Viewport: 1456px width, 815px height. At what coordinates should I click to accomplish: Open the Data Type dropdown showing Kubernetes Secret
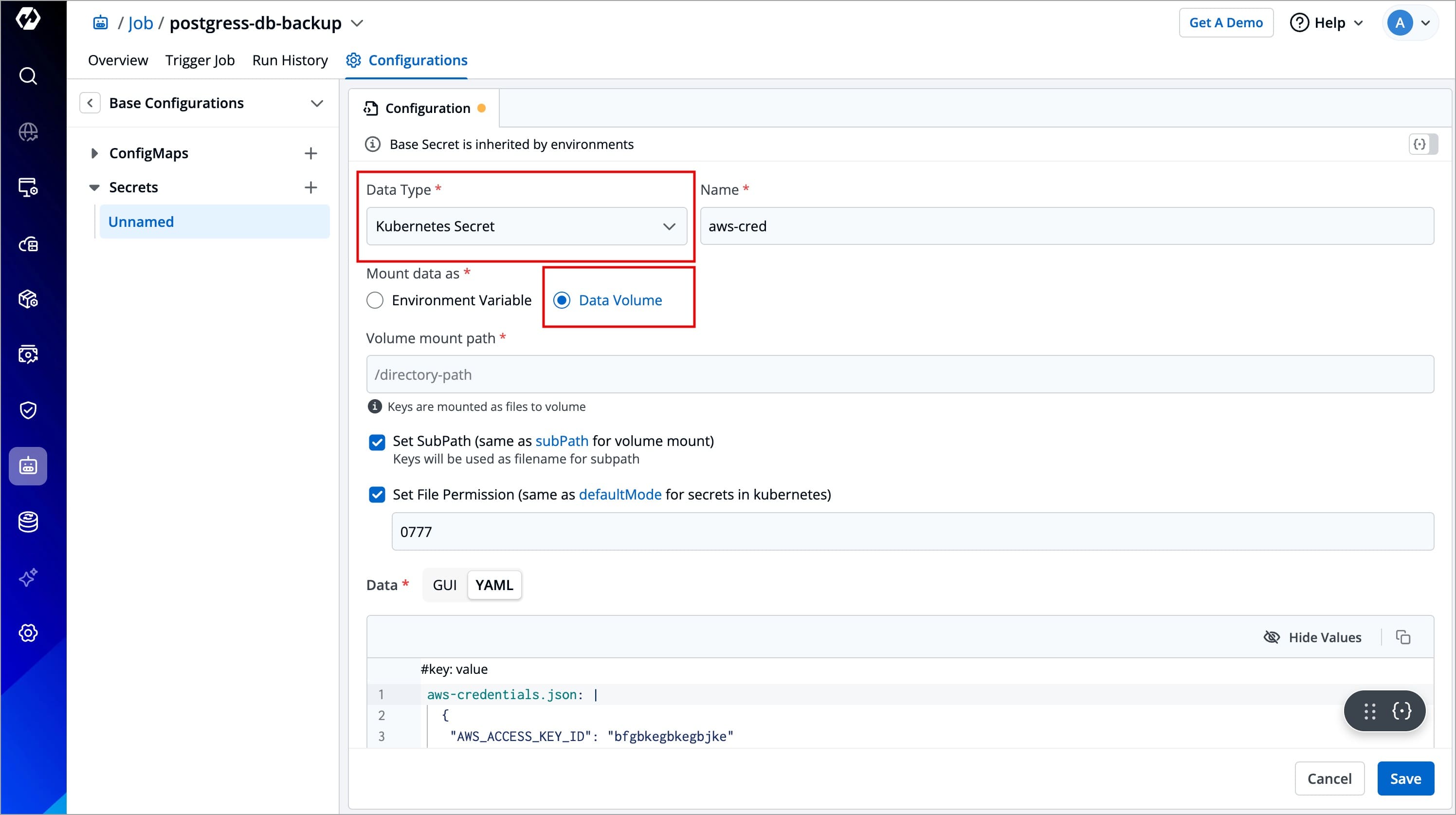click(x=526, y=226)
